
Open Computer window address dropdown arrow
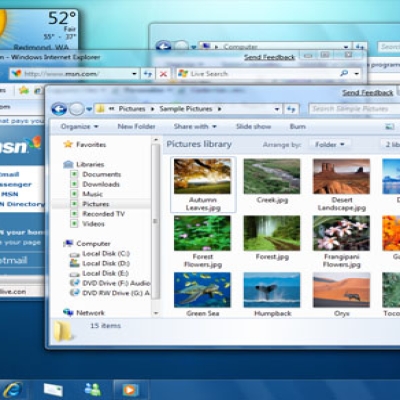coord(346,47)
